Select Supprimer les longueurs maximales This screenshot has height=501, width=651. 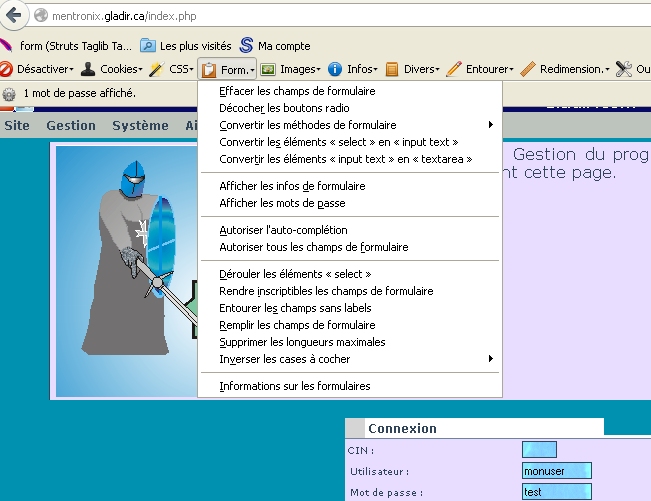350,342
